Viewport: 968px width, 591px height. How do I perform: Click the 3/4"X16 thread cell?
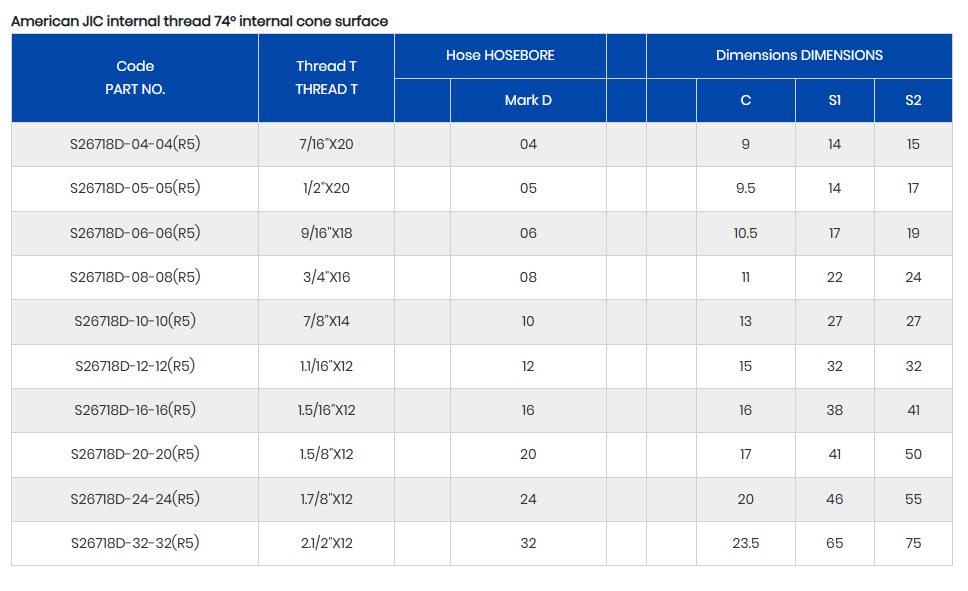tap(326, 277)
